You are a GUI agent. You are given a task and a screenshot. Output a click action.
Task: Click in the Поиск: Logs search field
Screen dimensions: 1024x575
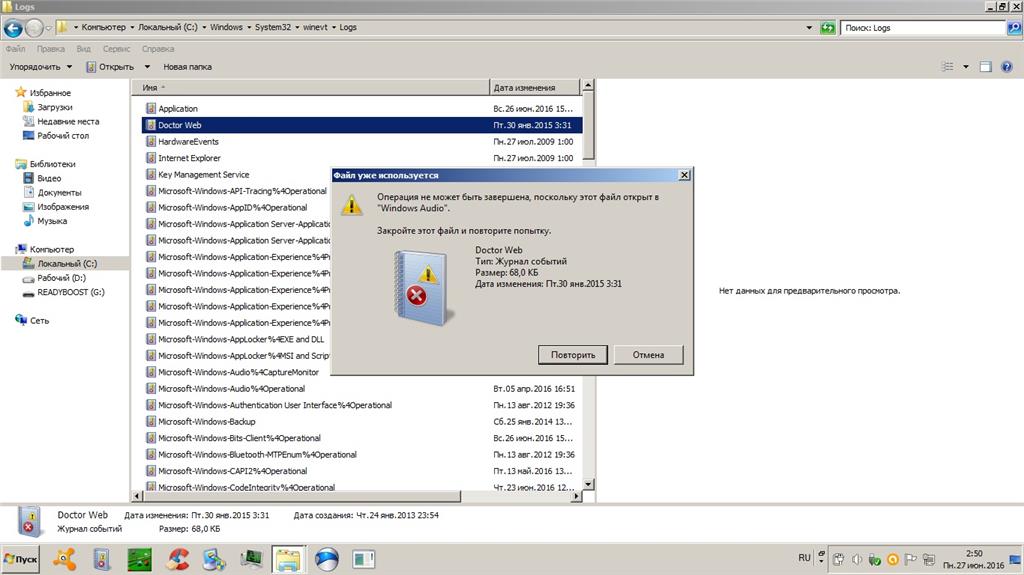923,27
